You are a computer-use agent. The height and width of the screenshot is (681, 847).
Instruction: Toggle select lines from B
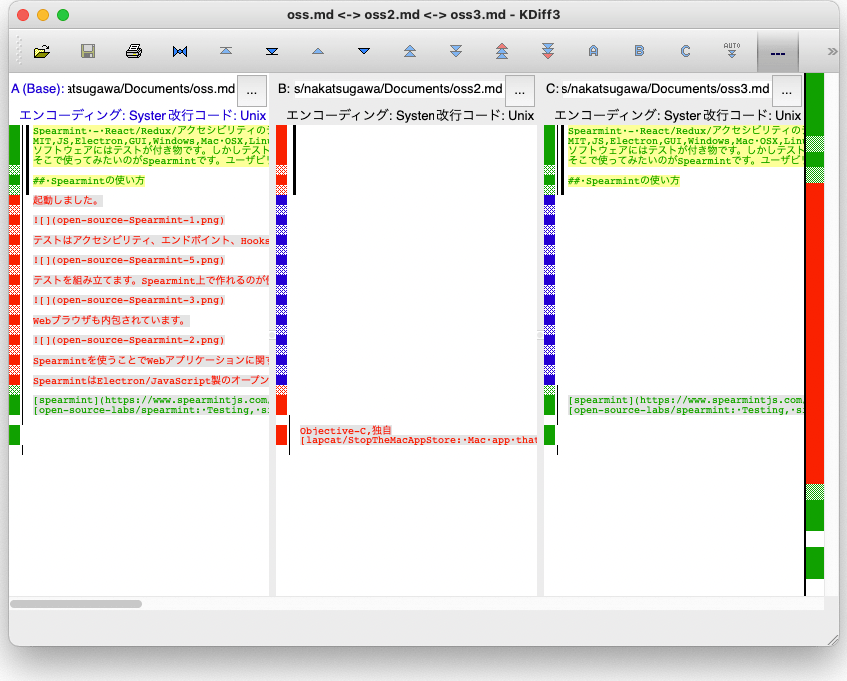[640, 51]
